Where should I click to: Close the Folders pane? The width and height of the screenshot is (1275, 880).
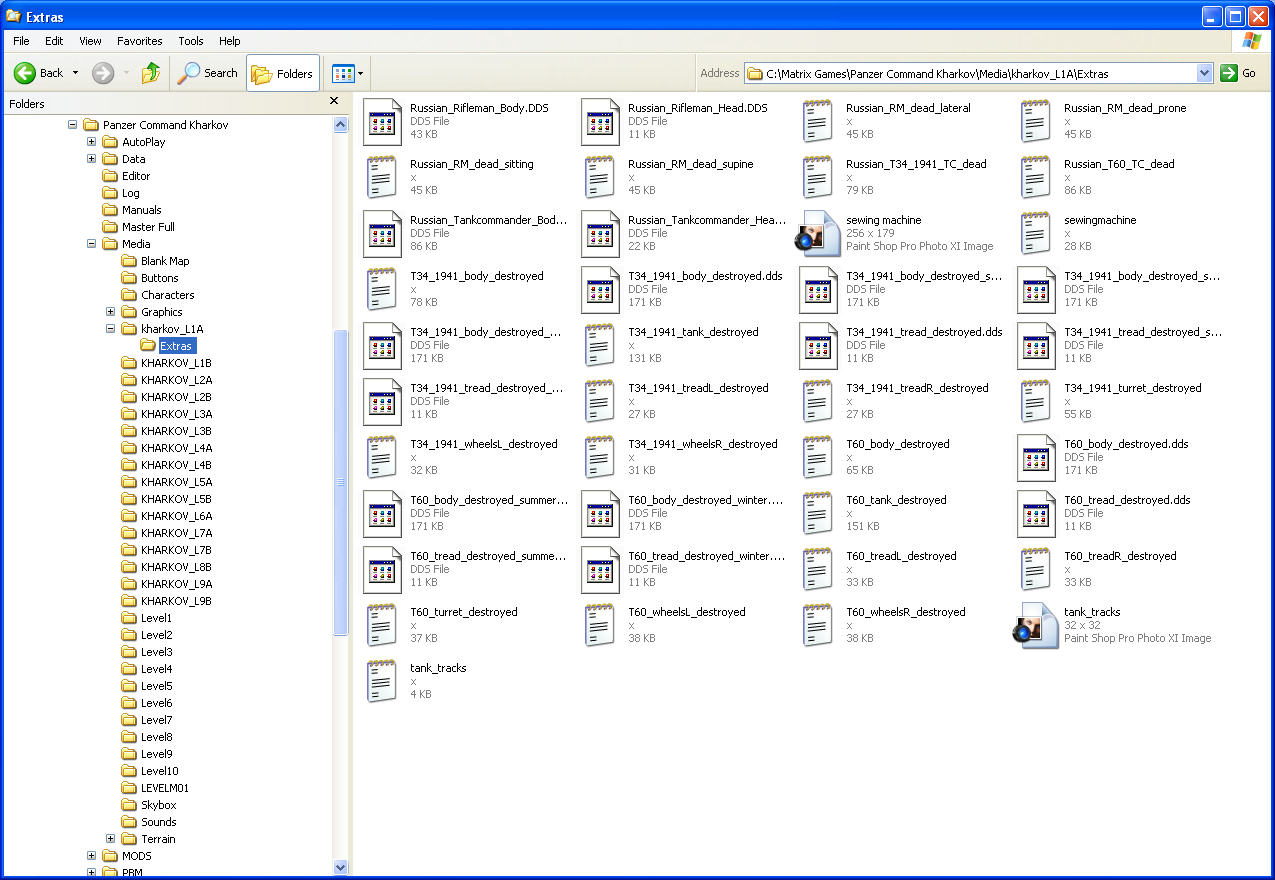coord(334,101)
